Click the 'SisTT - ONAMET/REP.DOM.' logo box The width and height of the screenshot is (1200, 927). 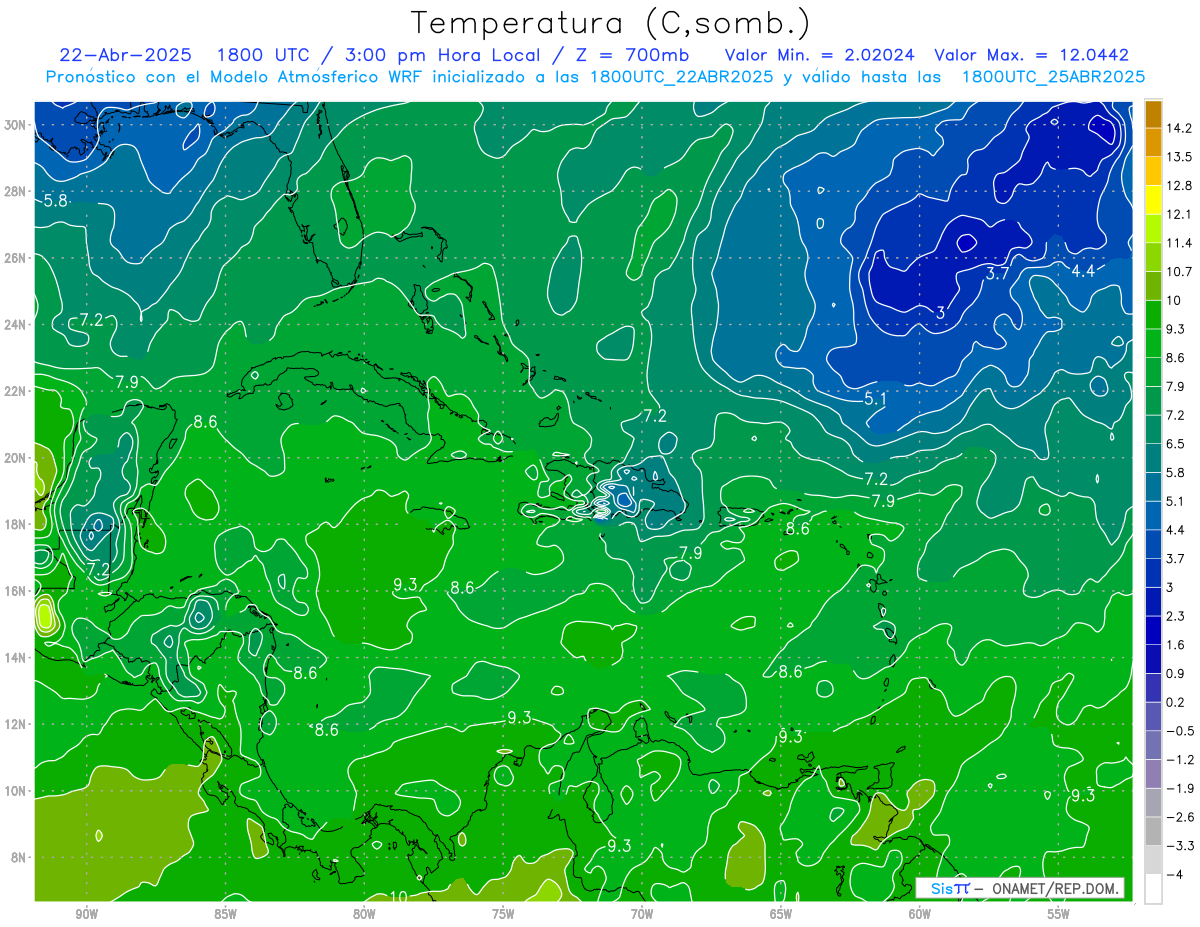tap(1019, 888)
